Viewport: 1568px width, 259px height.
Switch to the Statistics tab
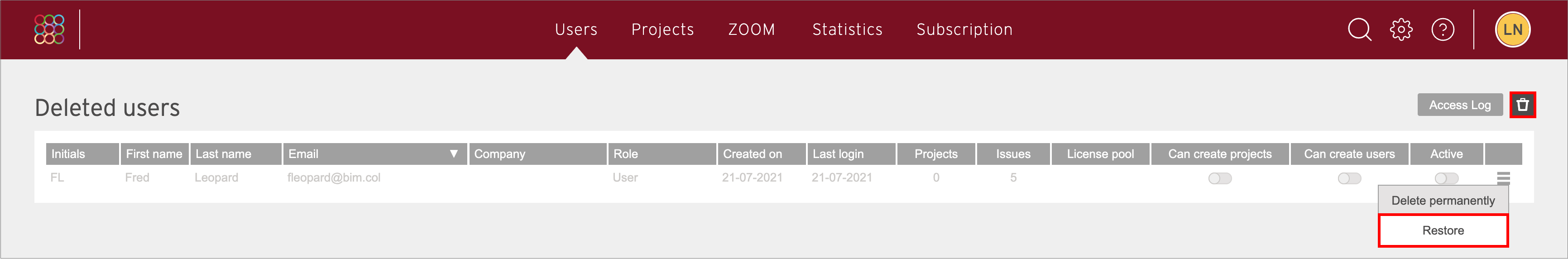847,29
